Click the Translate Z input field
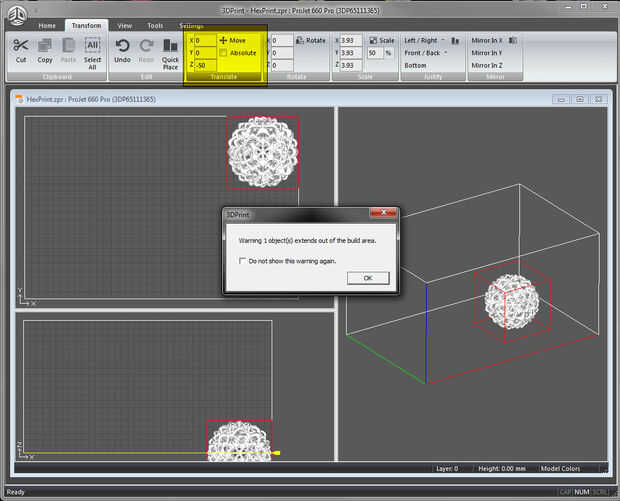Image resolution: width=620 pixels, height=501 pixels. (204, 65)
